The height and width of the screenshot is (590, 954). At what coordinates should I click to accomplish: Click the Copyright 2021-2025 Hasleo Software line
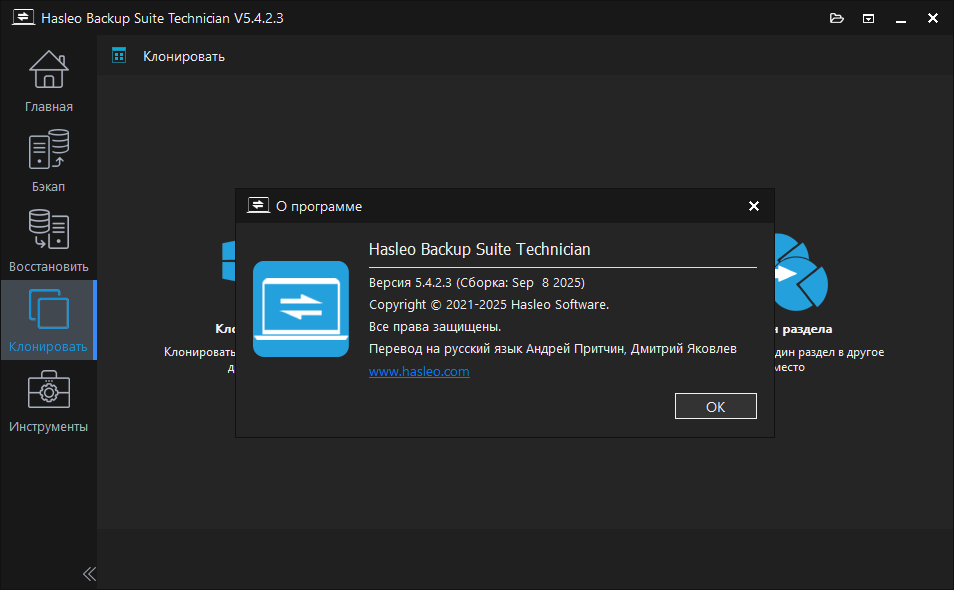[x=489, y=305]
